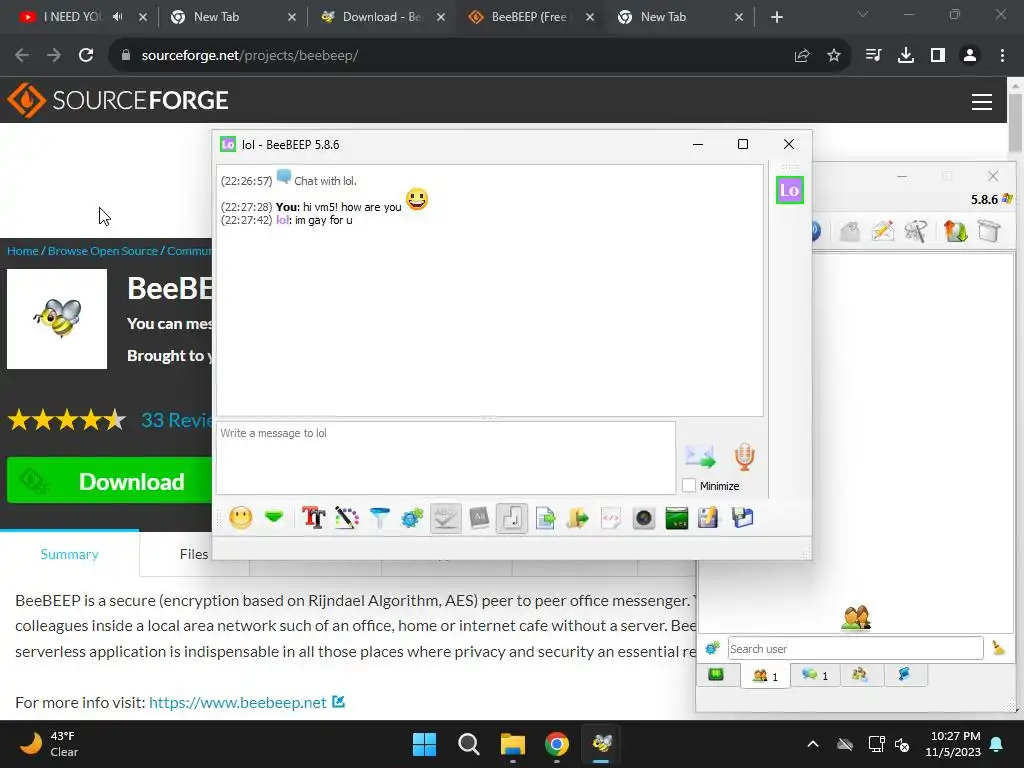This screenshot has height=768, width=1024.
Task: Open the Summary tab on SourceForge page
Action: tap(69, 554)
